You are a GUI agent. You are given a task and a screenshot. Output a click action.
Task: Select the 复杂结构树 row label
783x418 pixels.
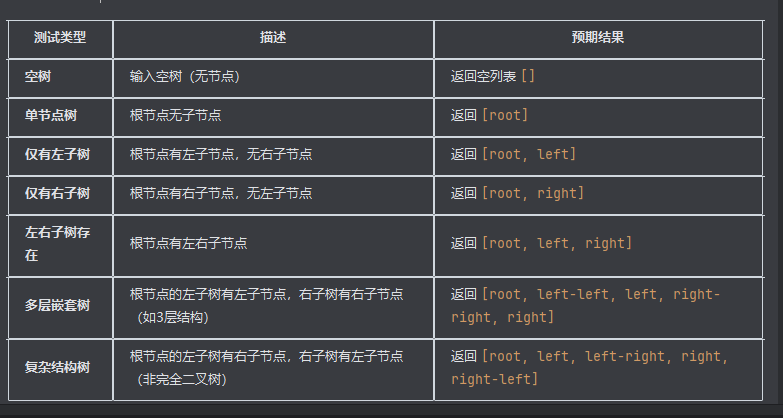point(58,367)
